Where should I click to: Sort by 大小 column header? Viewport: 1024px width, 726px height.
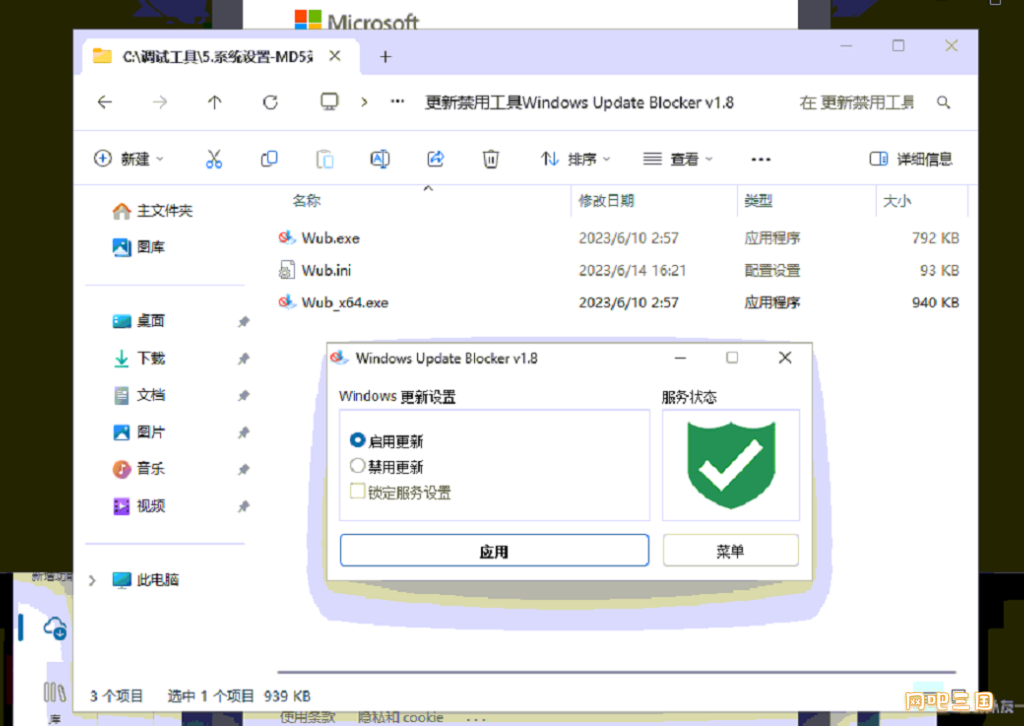tap(897, 201)
